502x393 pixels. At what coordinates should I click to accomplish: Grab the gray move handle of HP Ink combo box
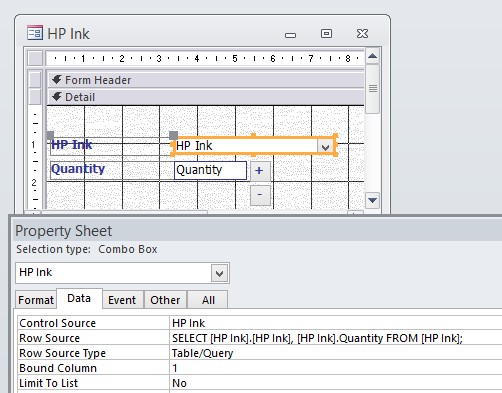pos(173,135)
